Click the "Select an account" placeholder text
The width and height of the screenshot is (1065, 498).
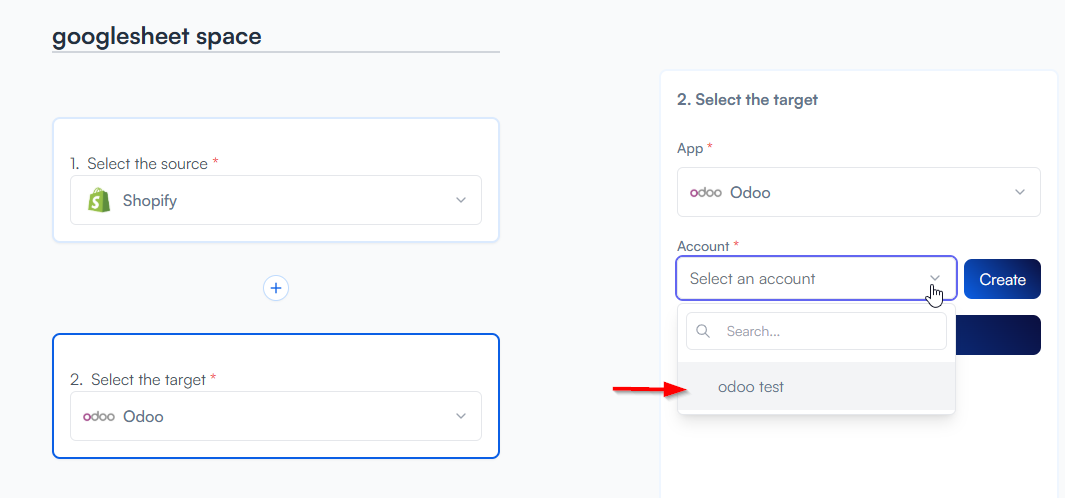click(752, 279)
